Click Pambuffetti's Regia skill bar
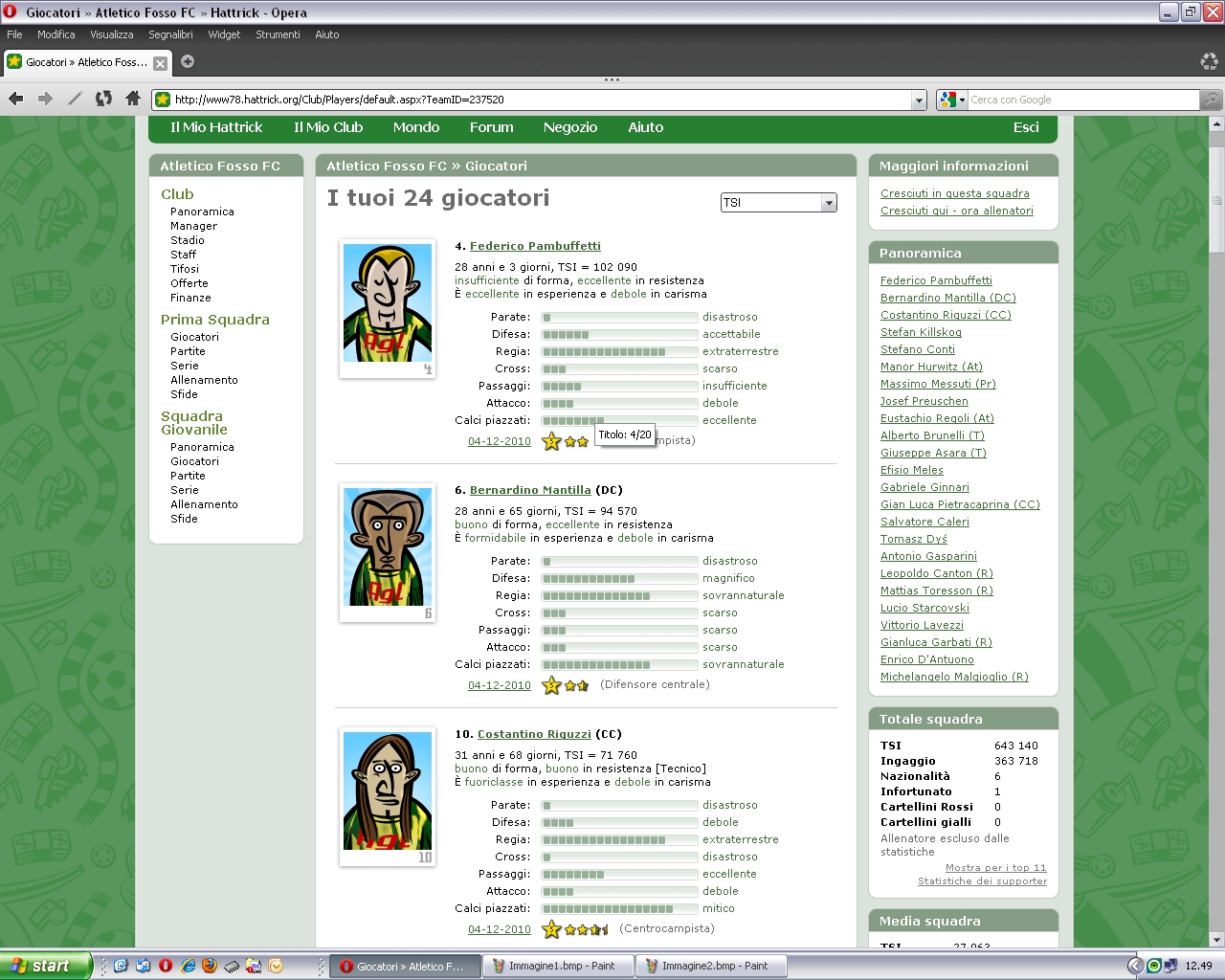The width and height of the screenshot is (1225, 980). (x=619, y=352)
